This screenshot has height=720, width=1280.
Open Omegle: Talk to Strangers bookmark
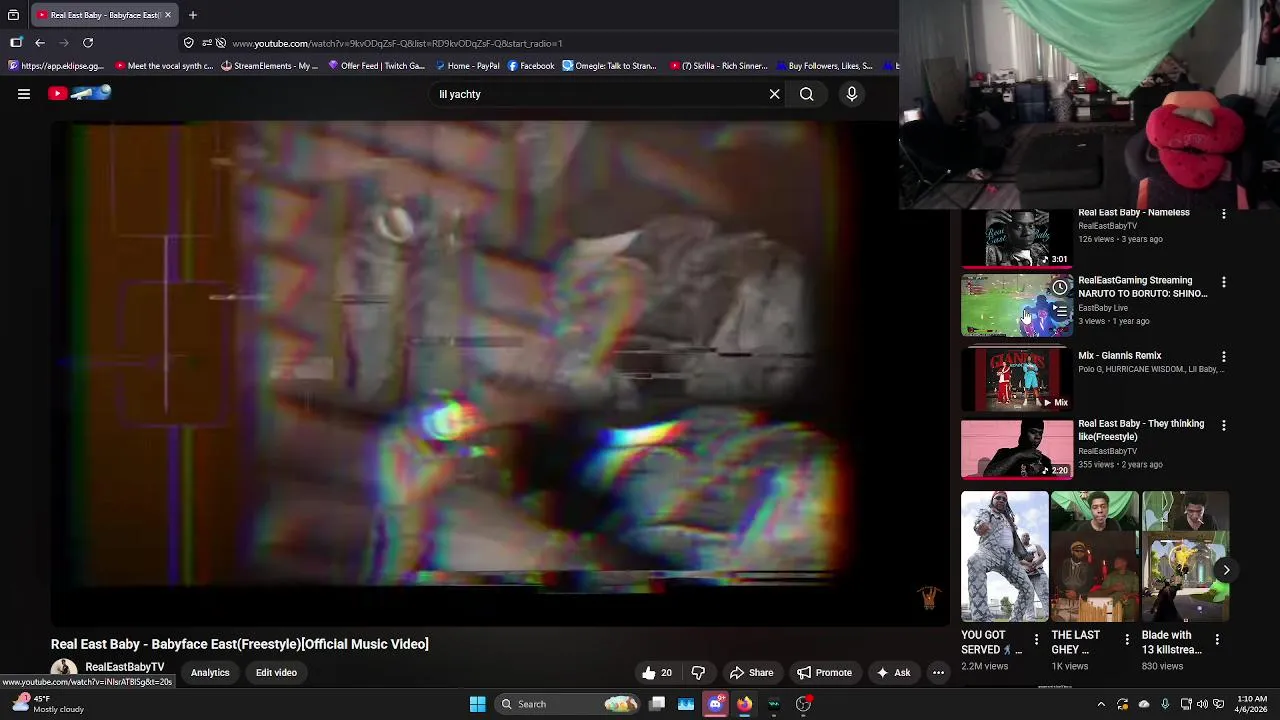(x=609, y=66)
